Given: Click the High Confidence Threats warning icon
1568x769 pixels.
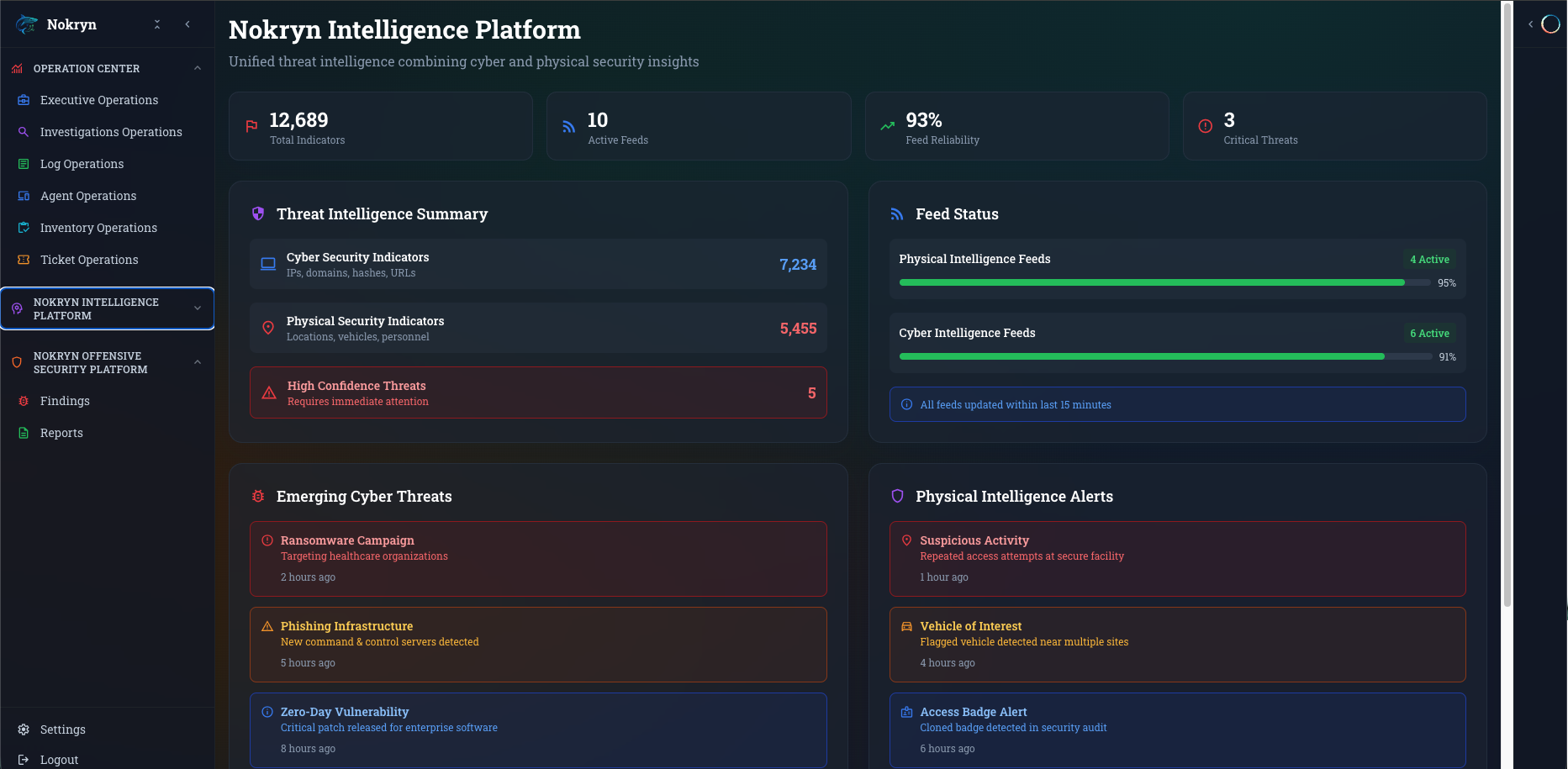Looking at the screenshot, I should point(269,393).
